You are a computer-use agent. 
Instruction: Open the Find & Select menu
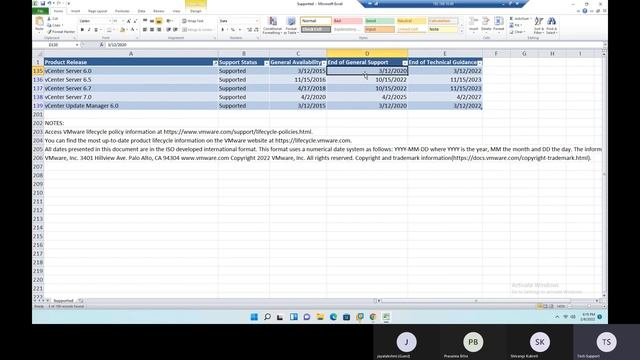pyautogui.click(x=551, y=25)
